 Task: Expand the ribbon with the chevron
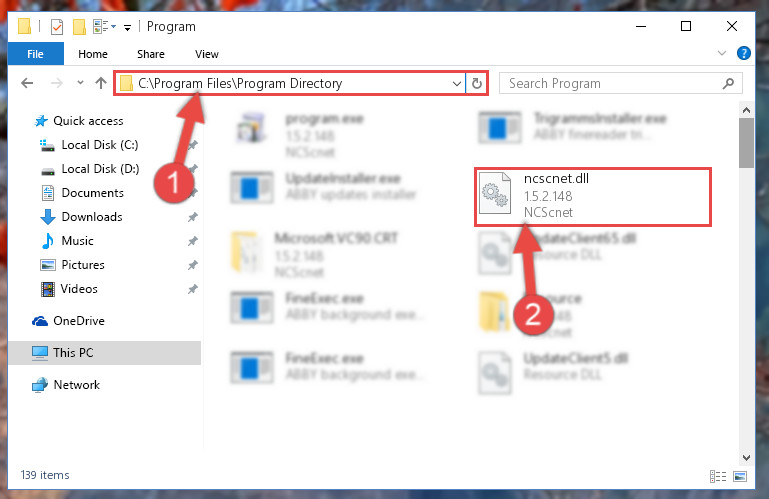click(721, 53)
